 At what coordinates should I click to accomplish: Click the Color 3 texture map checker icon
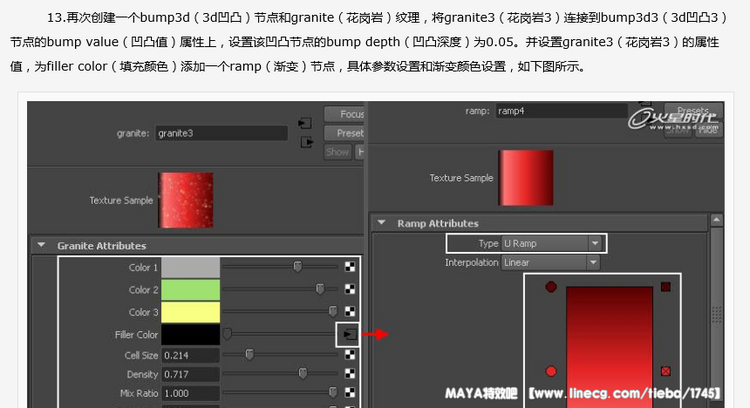point(350,312)
